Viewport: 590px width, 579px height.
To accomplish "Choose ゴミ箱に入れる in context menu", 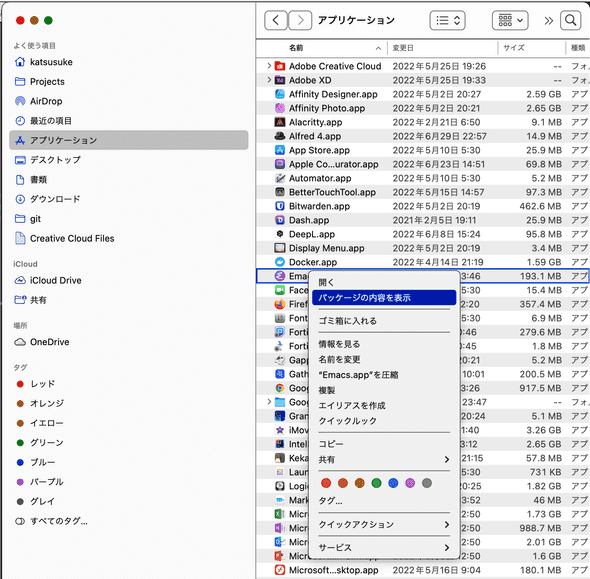I will (x=384, y=321).
